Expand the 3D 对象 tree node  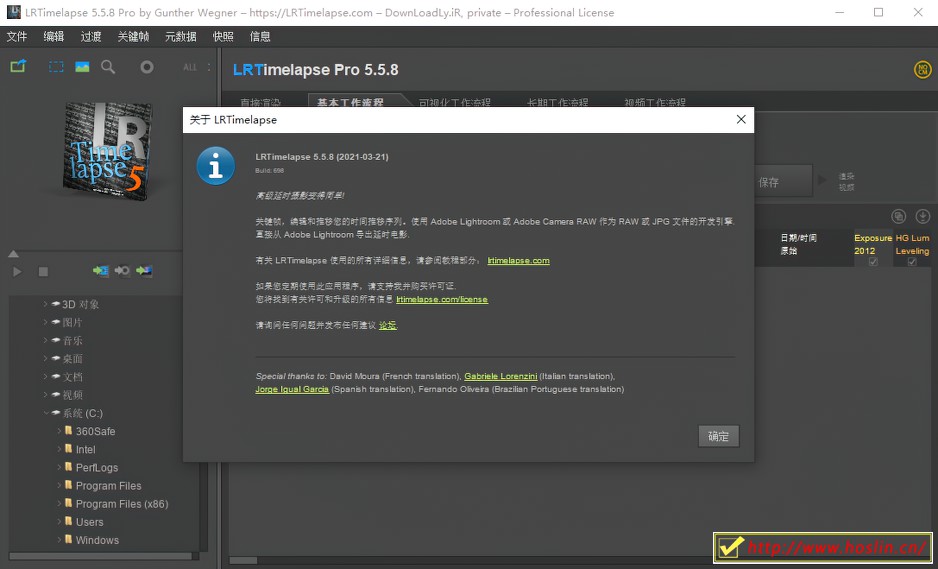point(45,304)
